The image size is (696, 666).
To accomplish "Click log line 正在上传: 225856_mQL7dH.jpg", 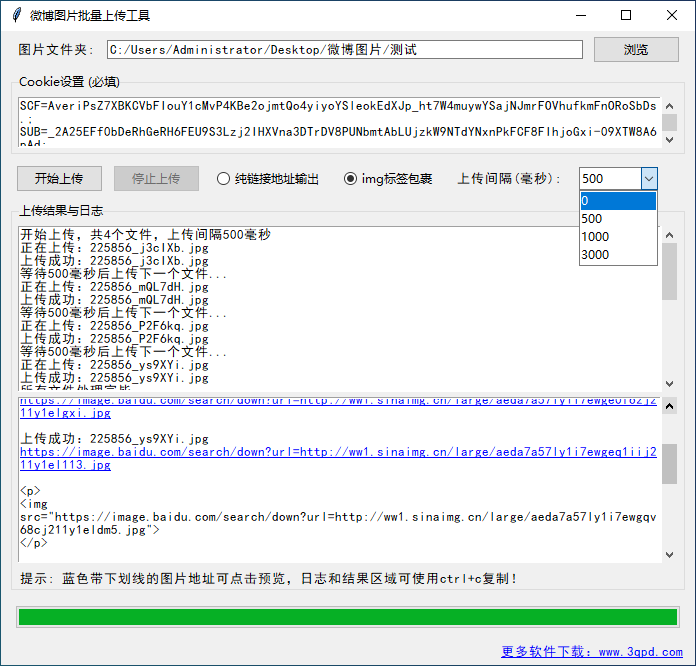I will 115,287.
